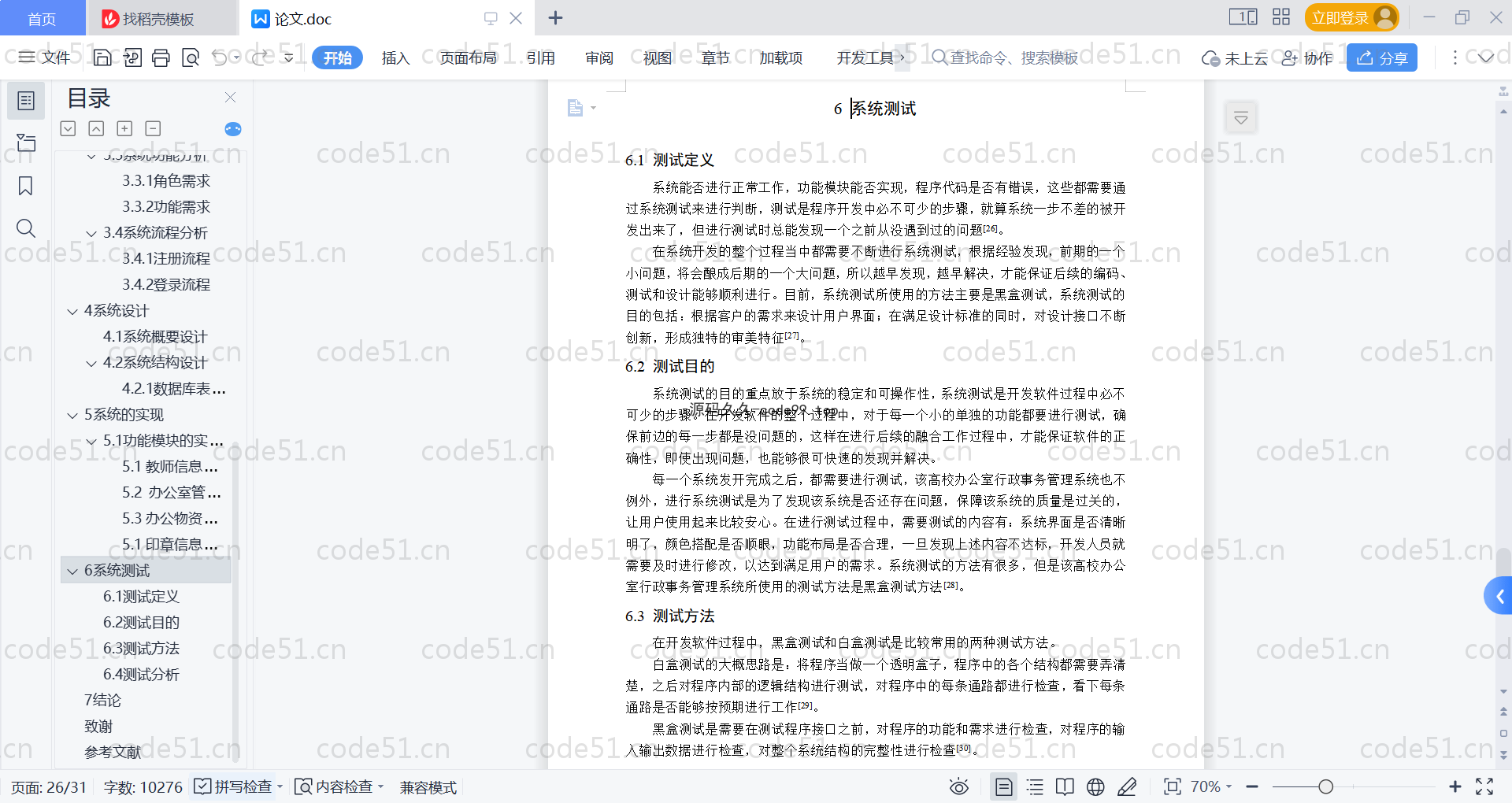
Task: Switch to web layout view
Action: 1095,786
